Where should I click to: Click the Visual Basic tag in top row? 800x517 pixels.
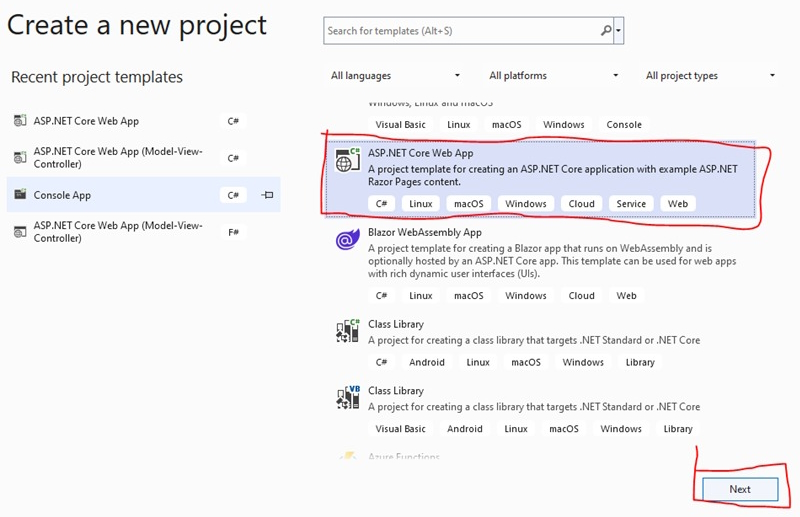400,125
